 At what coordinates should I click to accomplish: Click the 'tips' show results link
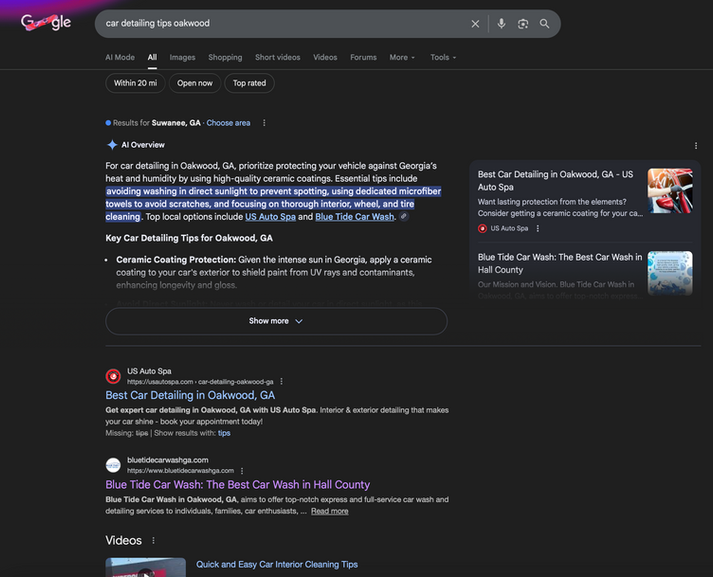(224, 433)
